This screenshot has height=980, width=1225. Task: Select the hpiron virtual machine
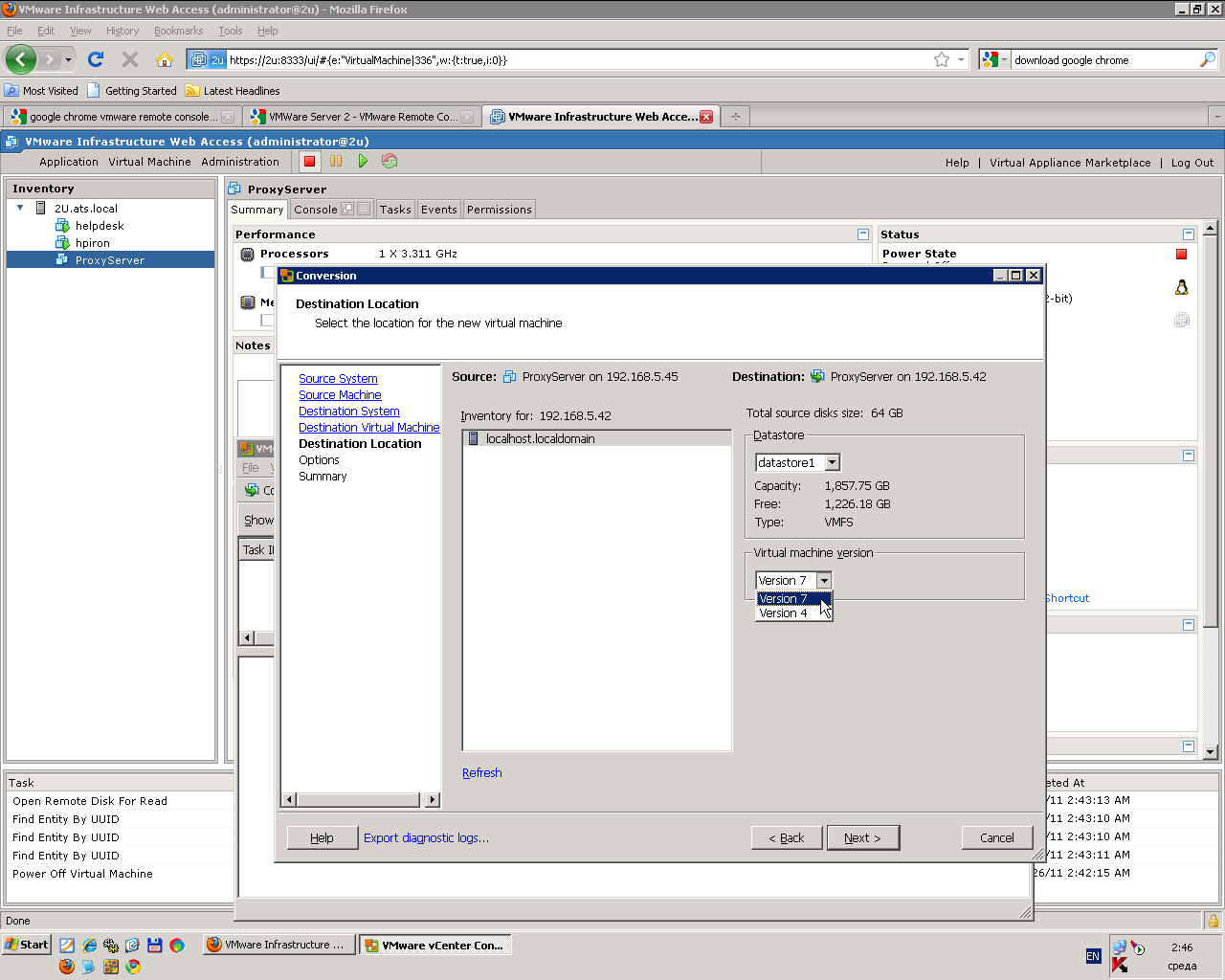point(93,243)
